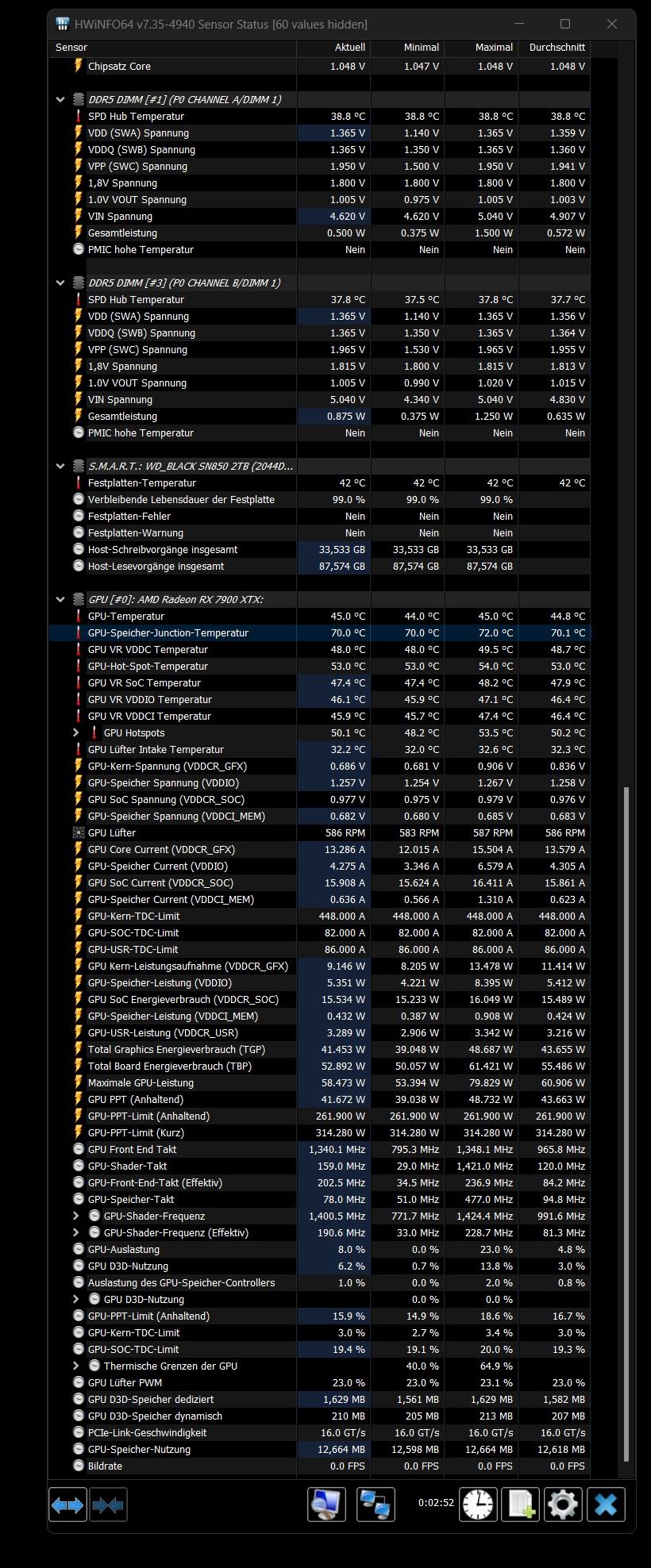Collapse the S.M.A.R.T. WD_BLACK SN850 group
The width and height of the screenshot is (651, 1568).
tap(60, 467)
